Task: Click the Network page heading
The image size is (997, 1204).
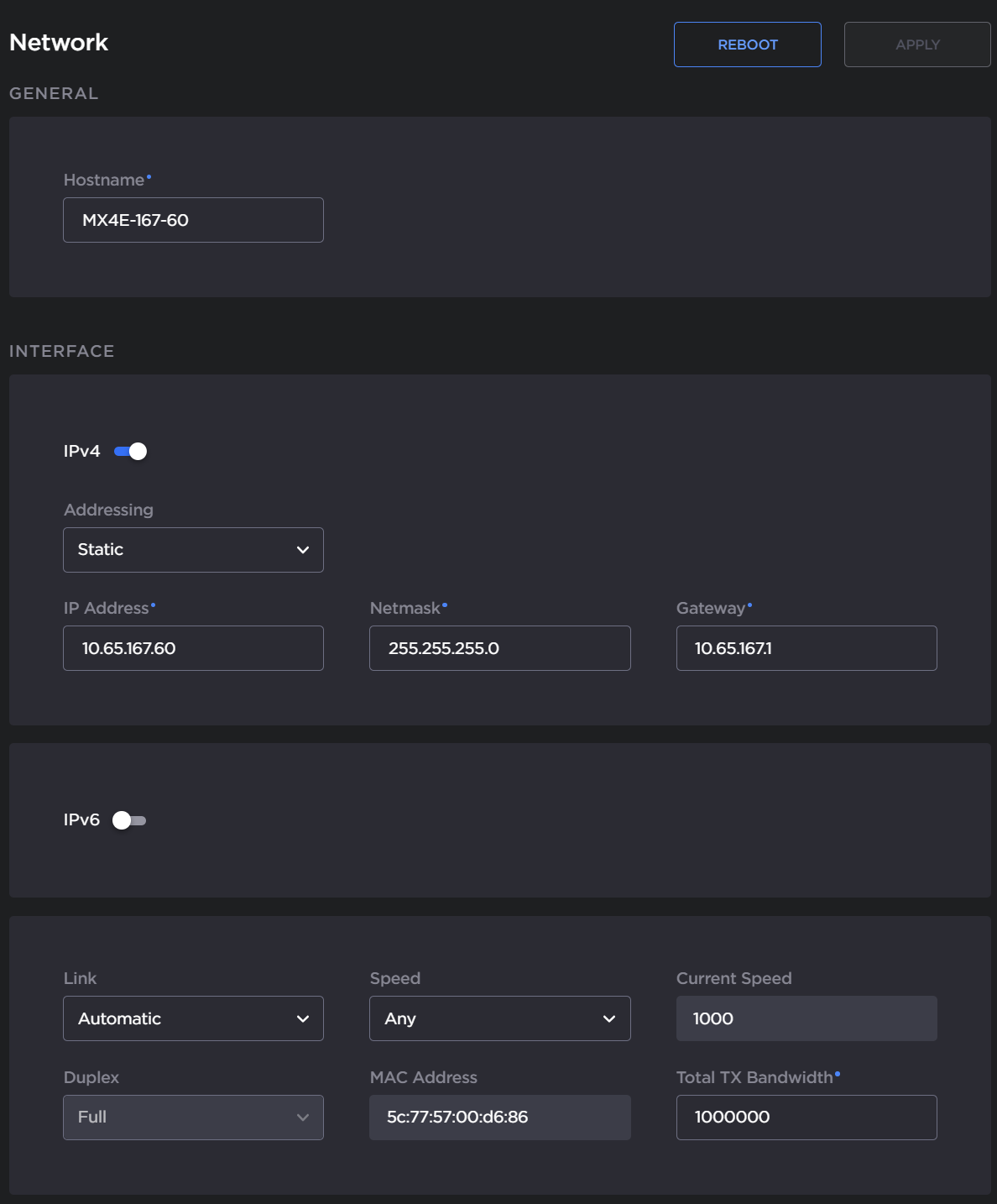Action: click(x=59, y=43)
